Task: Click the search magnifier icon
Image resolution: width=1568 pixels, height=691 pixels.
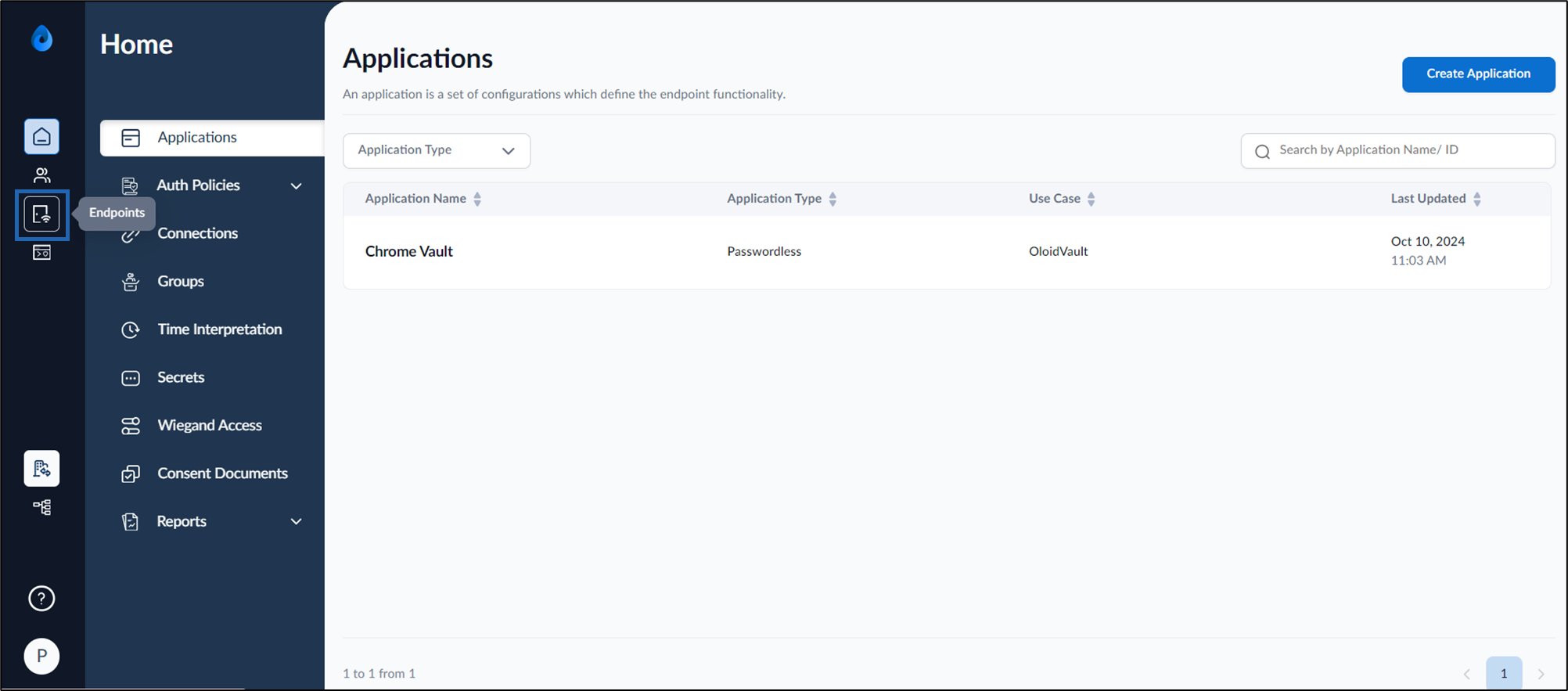Action: point(1262,152)
